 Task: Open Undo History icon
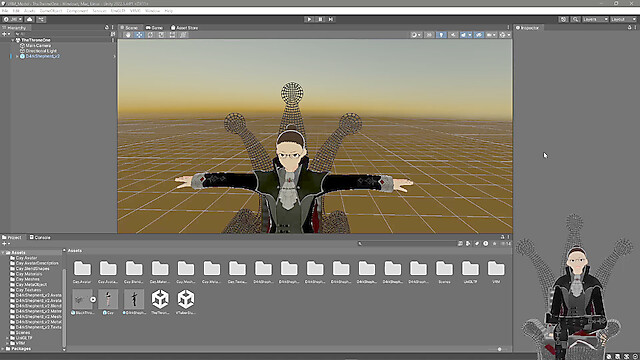click(x=563, y=19)
